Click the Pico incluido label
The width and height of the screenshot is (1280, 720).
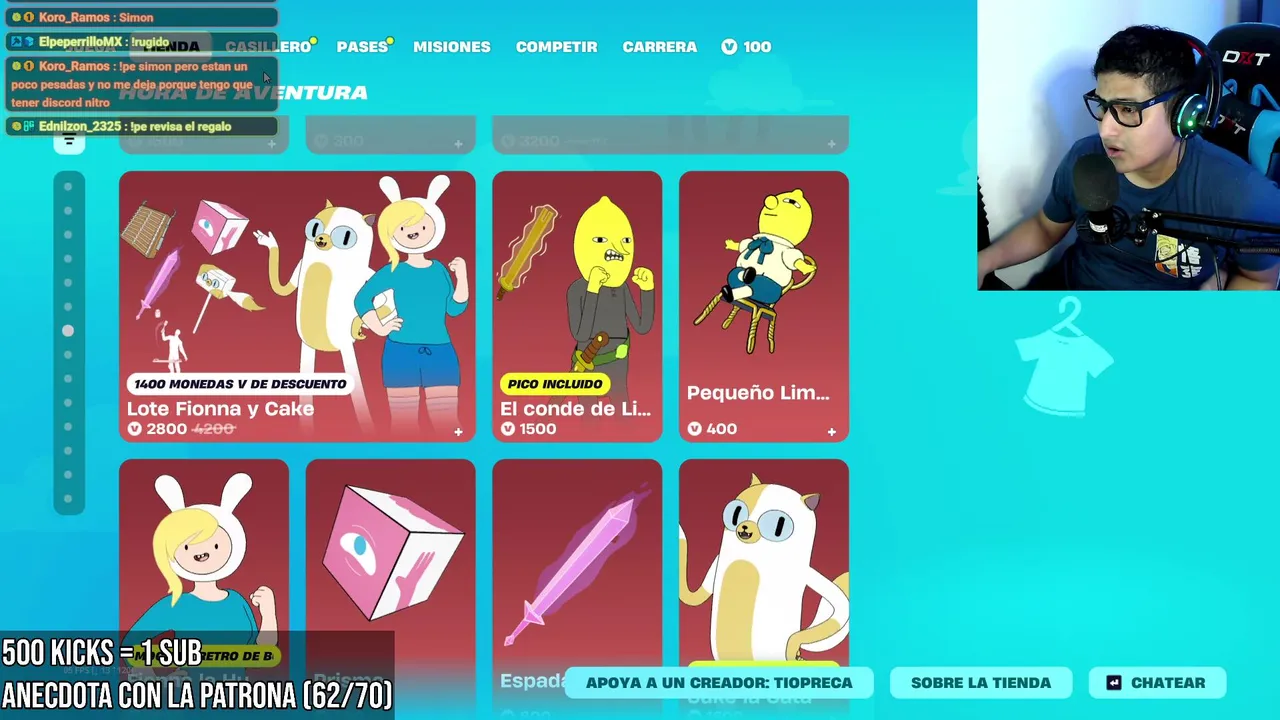click(x=555, y=384)
